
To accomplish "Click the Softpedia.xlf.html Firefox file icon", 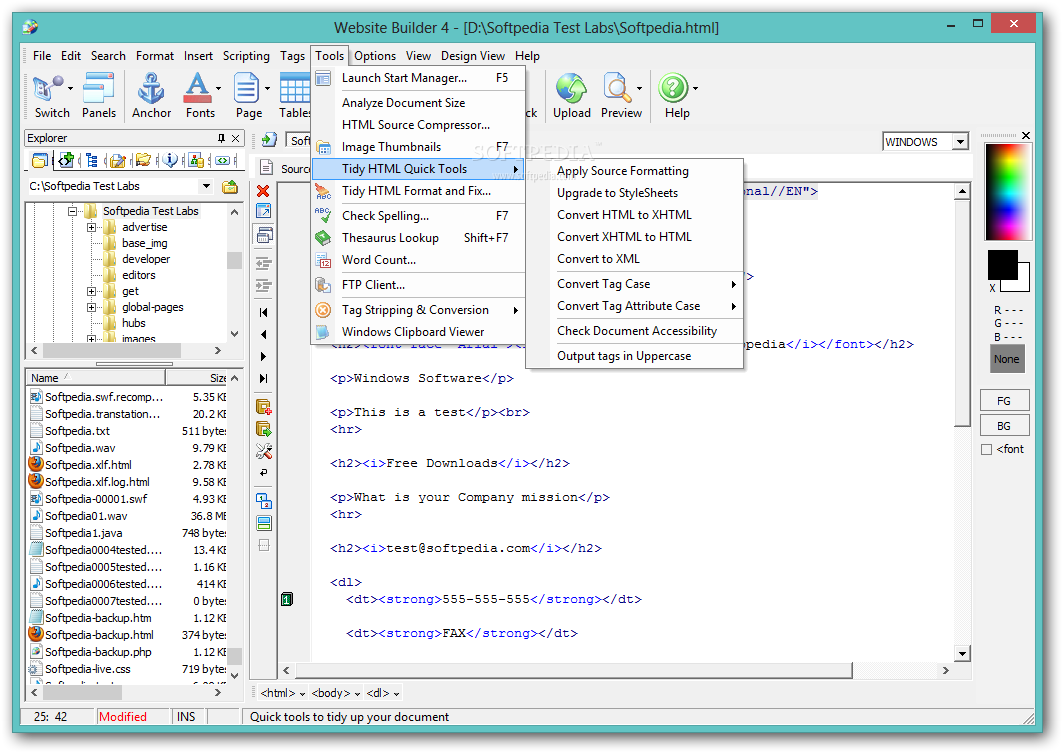I will pos(36,464).
